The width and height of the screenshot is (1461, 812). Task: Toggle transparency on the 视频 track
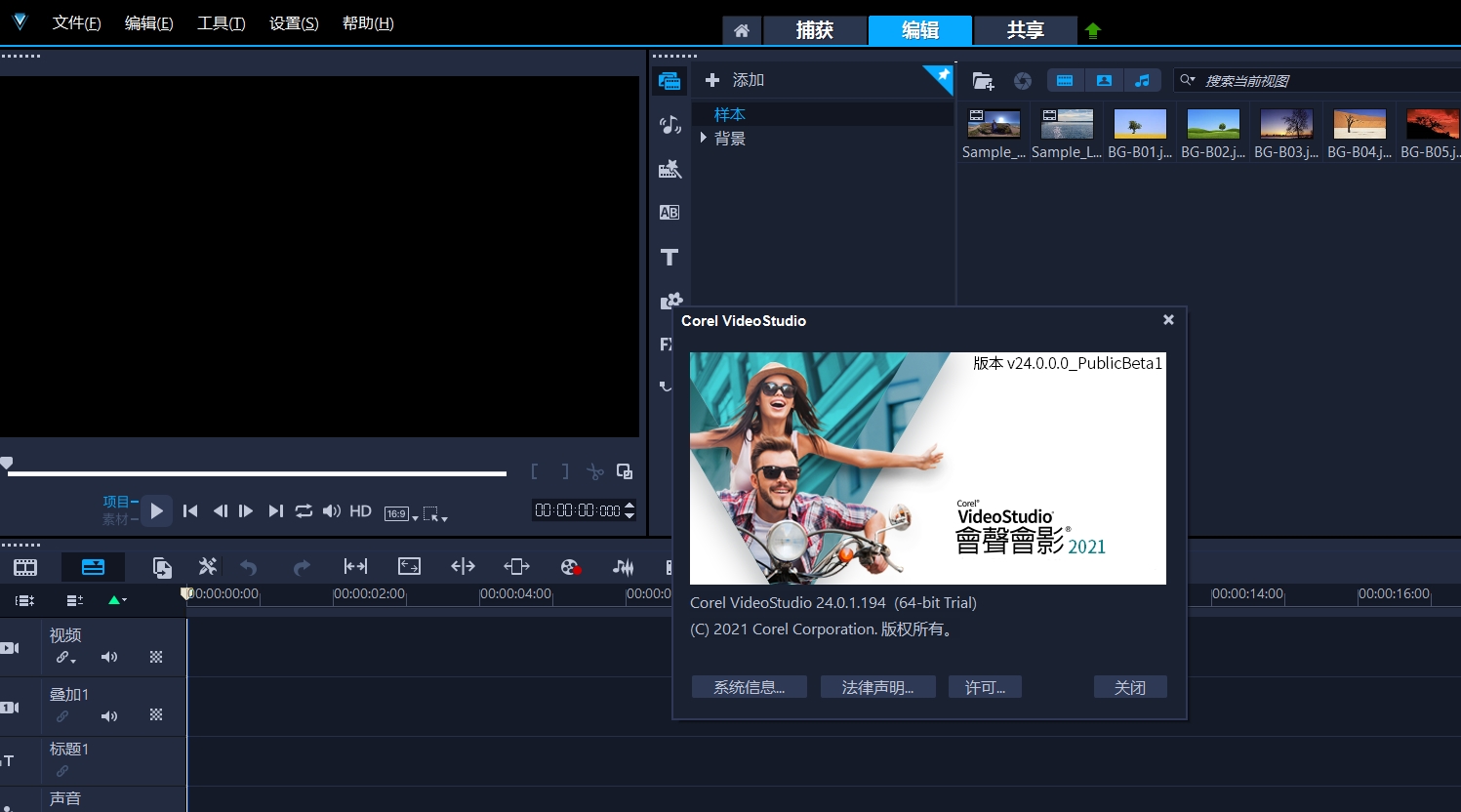[x=156, y=658]
